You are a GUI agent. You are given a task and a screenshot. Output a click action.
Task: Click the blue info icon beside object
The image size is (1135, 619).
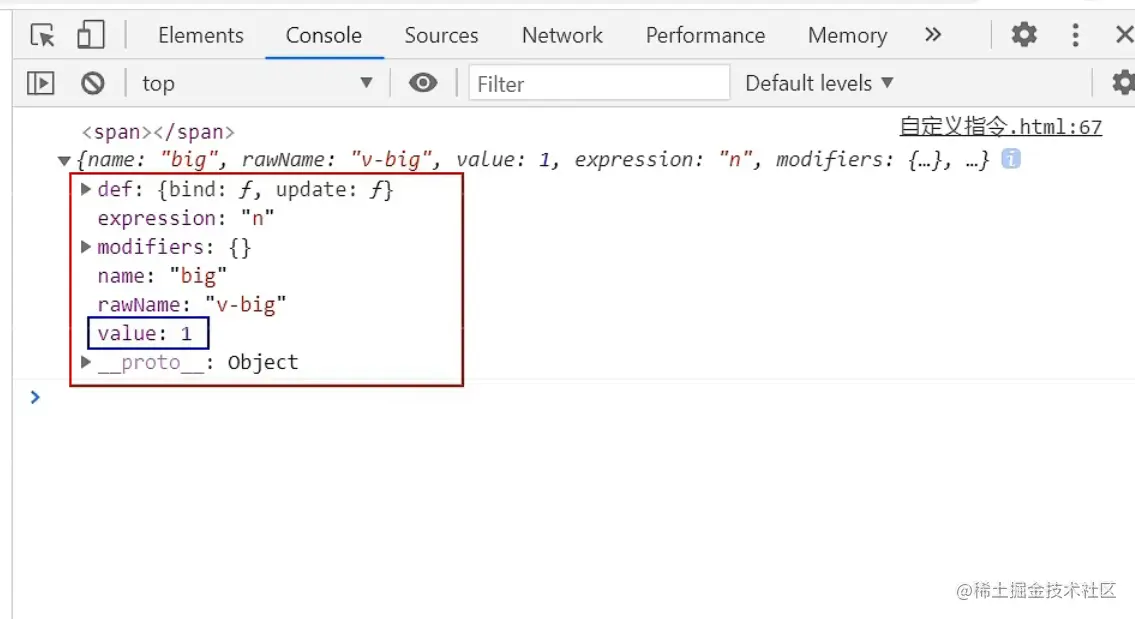point(1011,159)
